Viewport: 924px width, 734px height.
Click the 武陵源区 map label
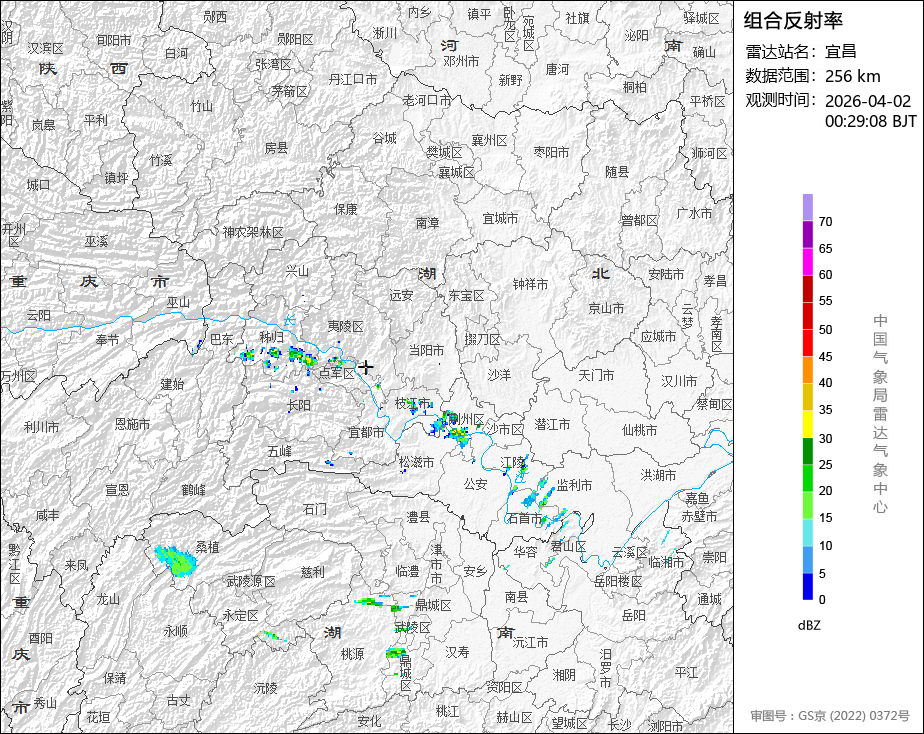(x=251, y=581)
